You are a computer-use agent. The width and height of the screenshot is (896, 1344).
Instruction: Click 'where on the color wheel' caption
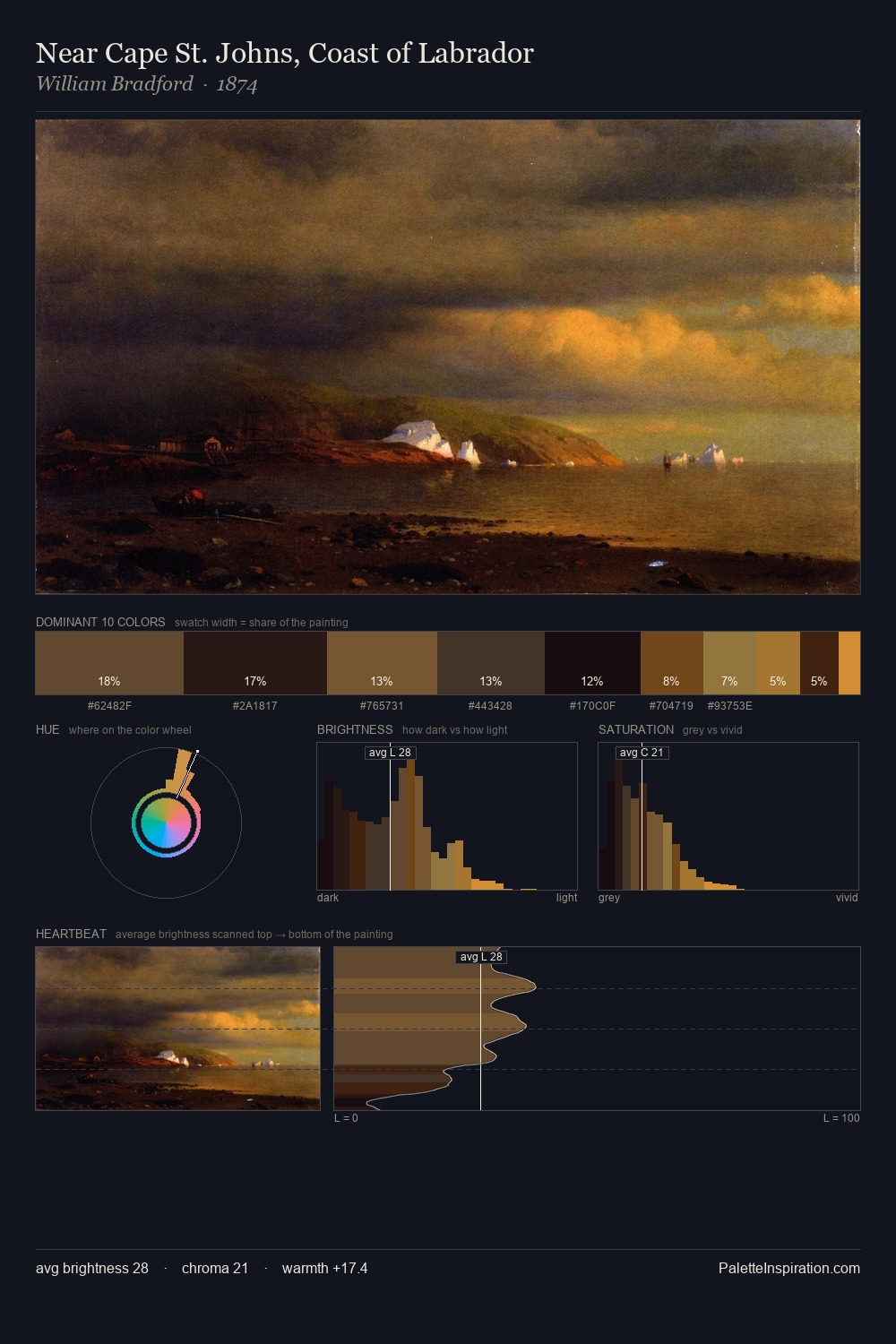coord(130,730)
